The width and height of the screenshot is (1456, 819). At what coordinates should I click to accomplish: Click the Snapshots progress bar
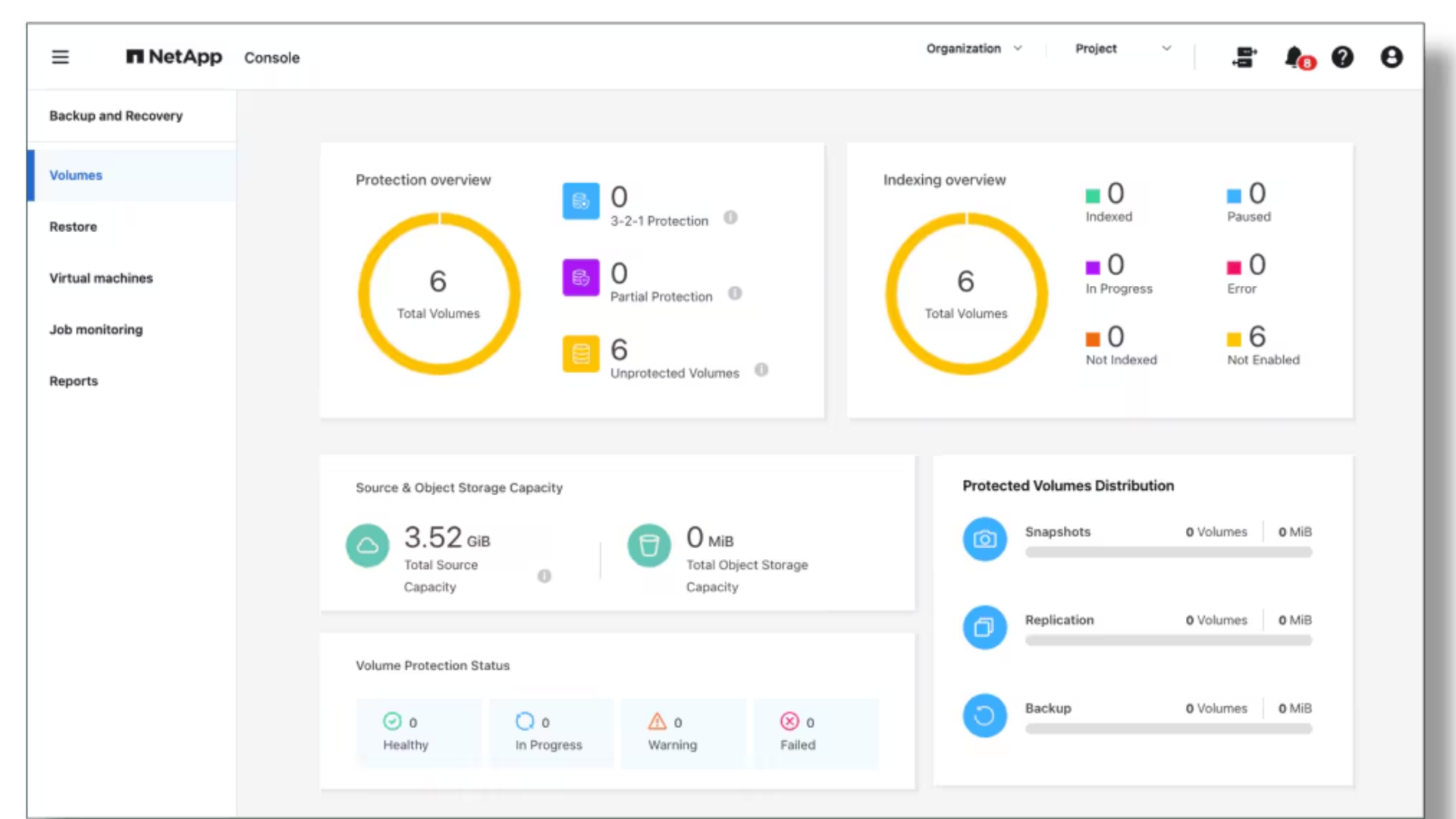pyautogui.click(x=1168, y=553)
